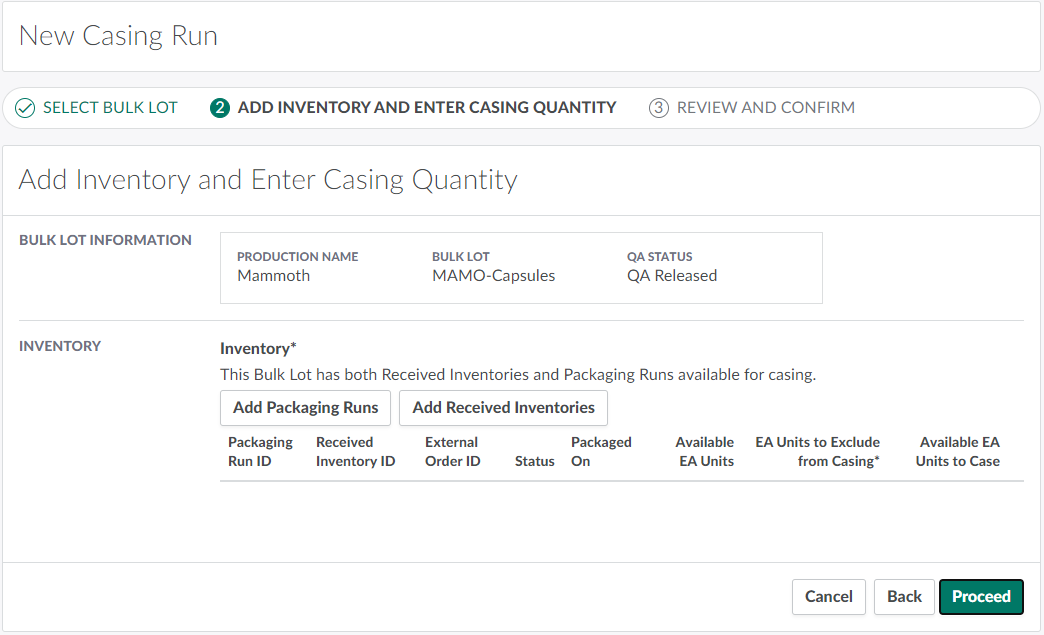Click the External Order ID column header
The width and height of the screenshot is (1044, 635).
coord(452,452)
